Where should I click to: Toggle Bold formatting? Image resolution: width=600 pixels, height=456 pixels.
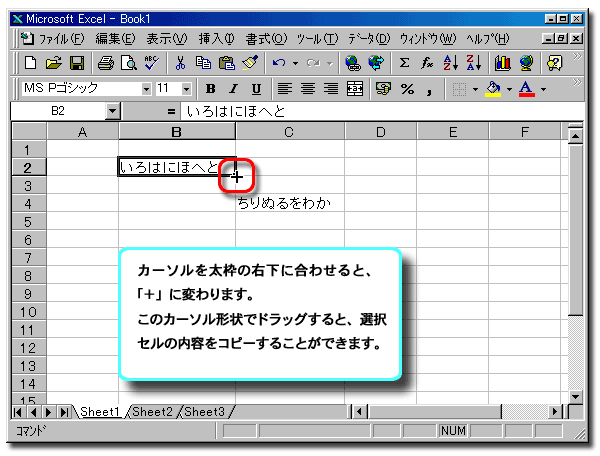coord(210,89)
